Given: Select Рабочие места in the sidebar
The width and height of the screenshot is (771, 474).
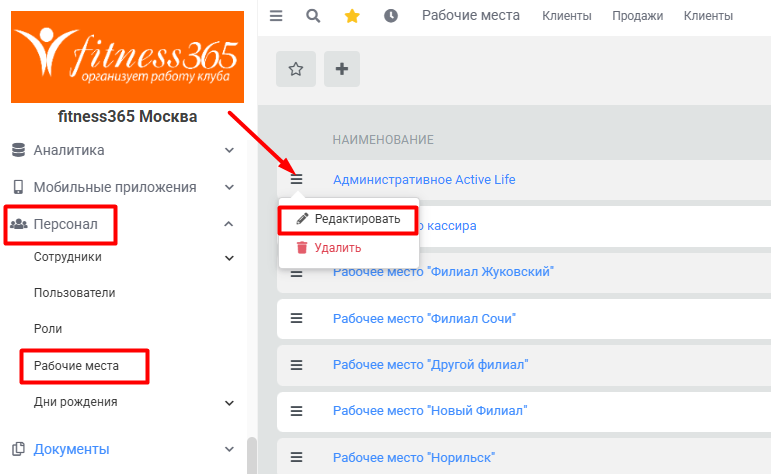Looking at the screenshot, I should tap(76, 366).
